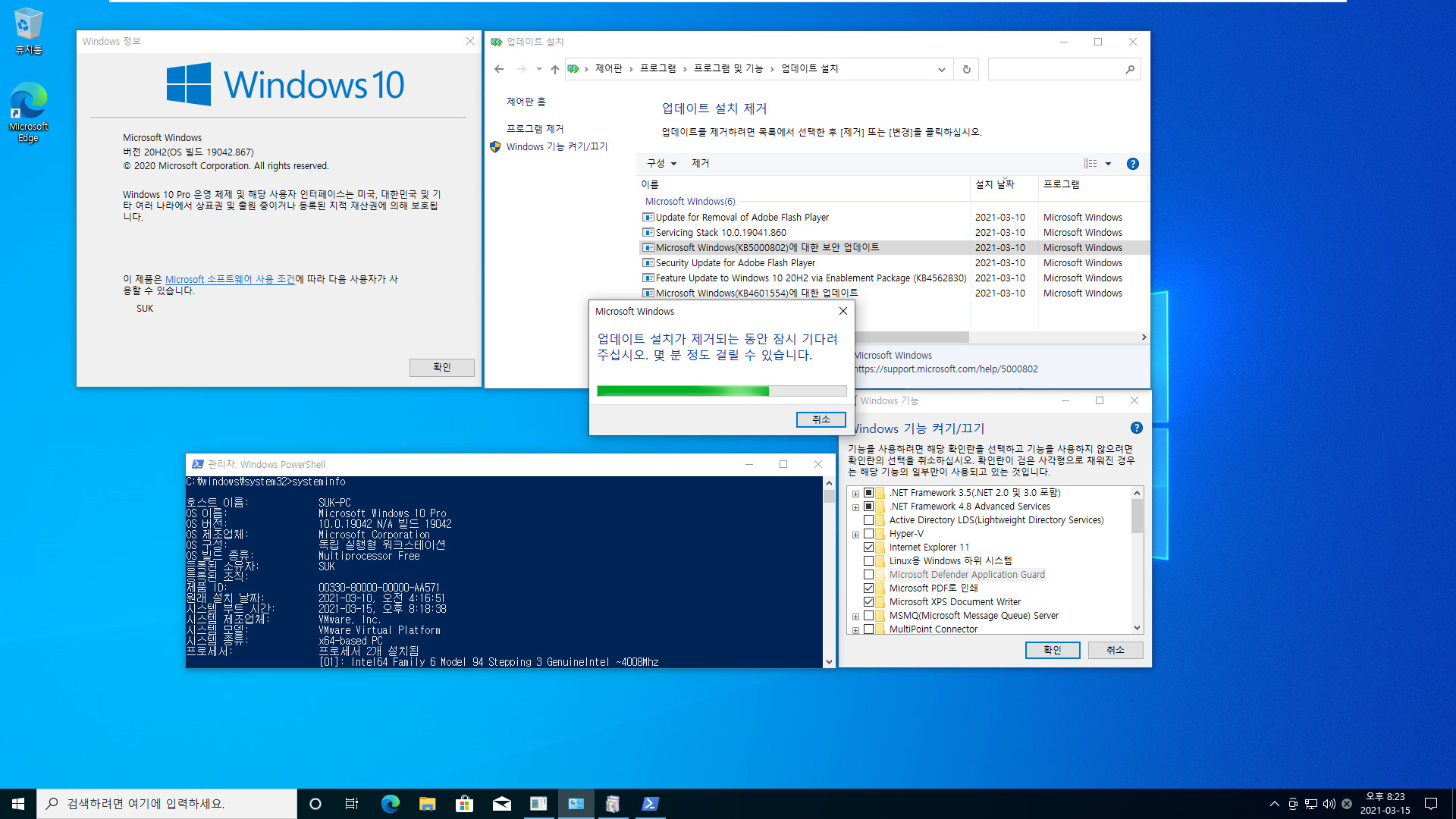Select Servicing Stack 10.0.19041.860 update row

pyautogui.click(x=895, y=233)
